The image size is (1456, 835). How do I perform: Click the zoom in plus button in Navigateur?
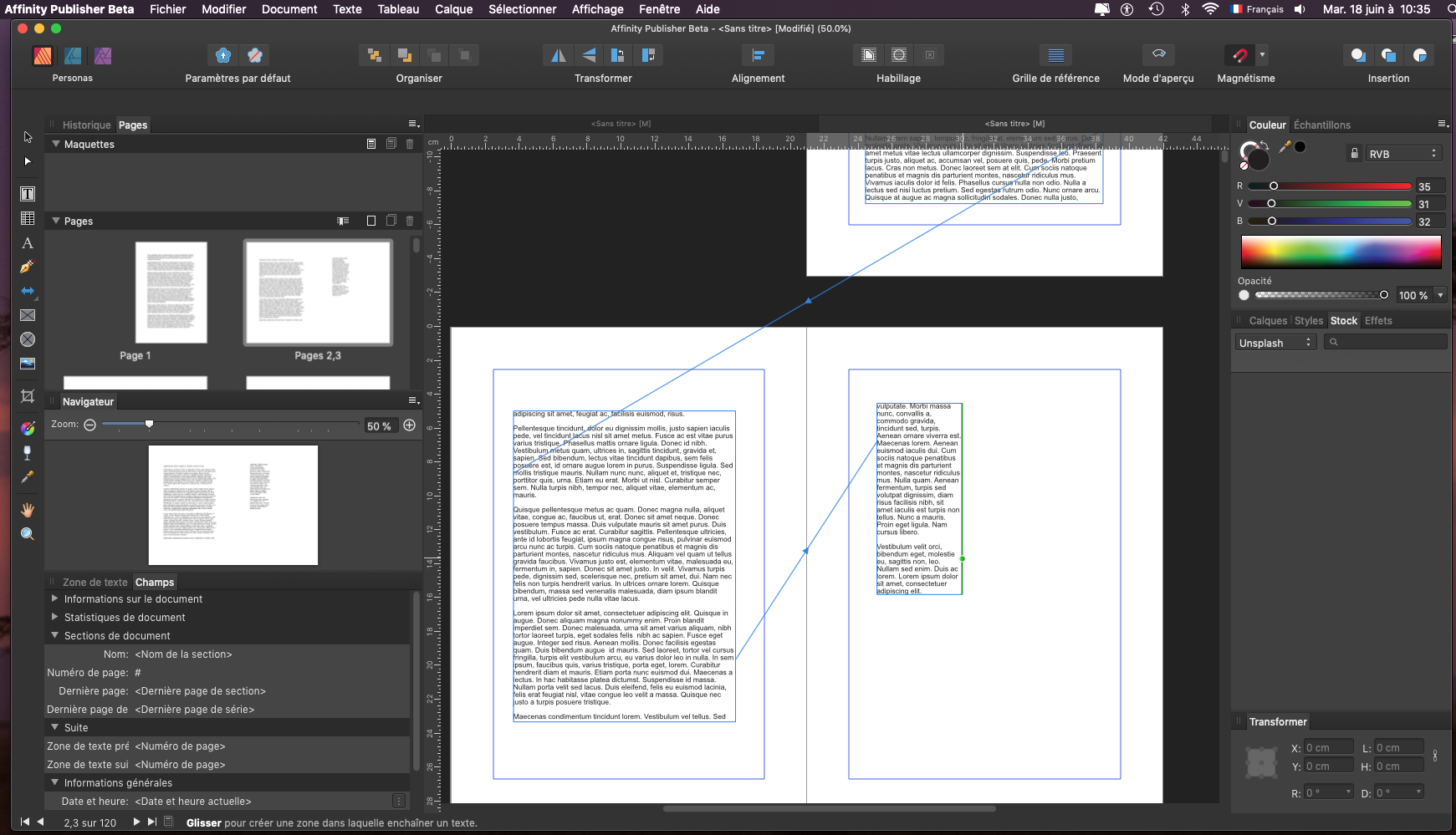click(410, 425)
